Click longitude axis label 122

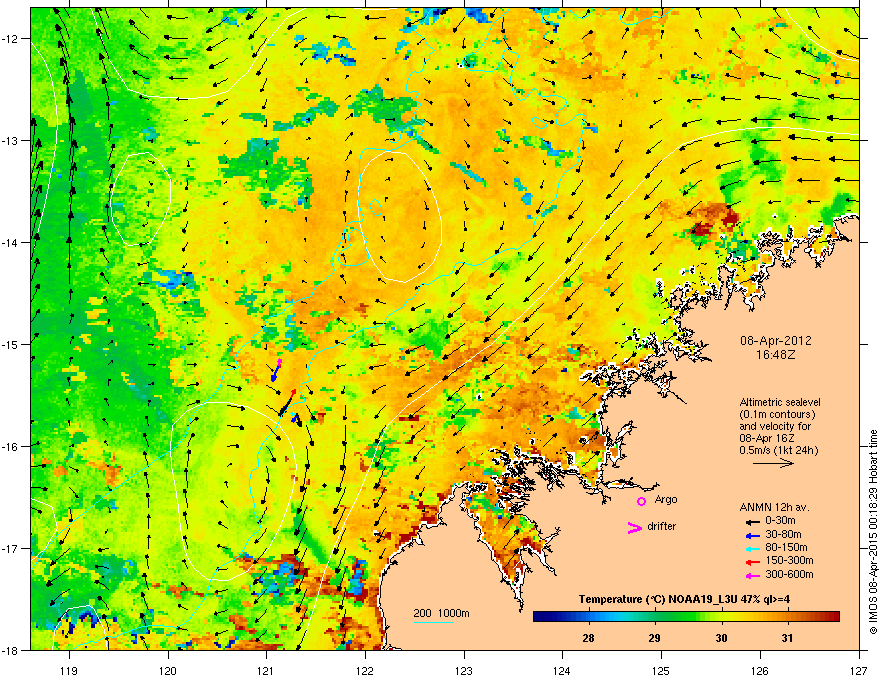click(365, 670)
